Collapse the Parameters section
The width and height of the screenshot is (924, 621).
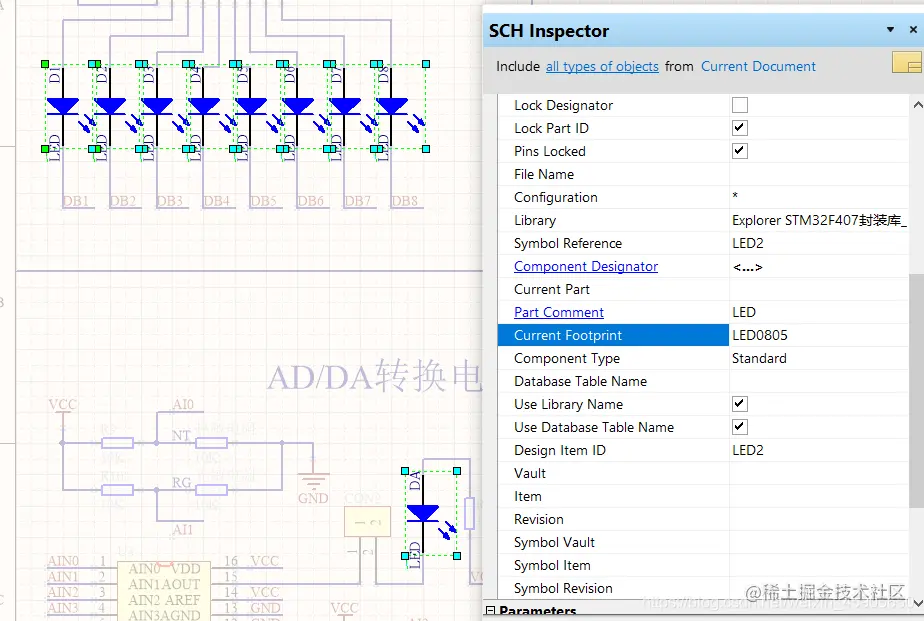[490, 611]
